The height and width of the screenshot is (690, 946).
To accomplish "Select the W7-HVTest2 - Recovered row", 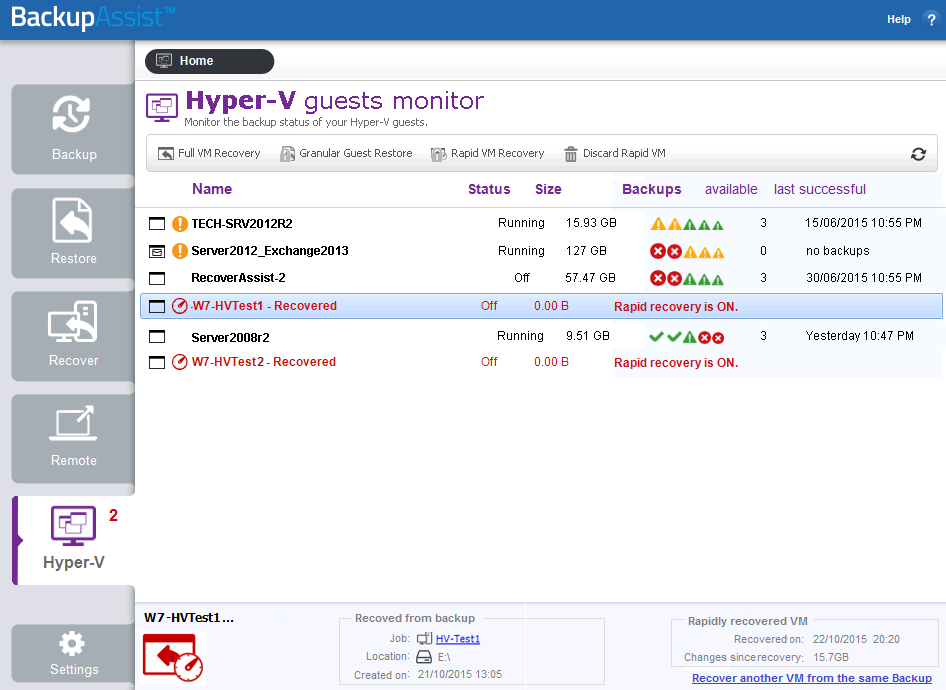I will tap(541, 362).
